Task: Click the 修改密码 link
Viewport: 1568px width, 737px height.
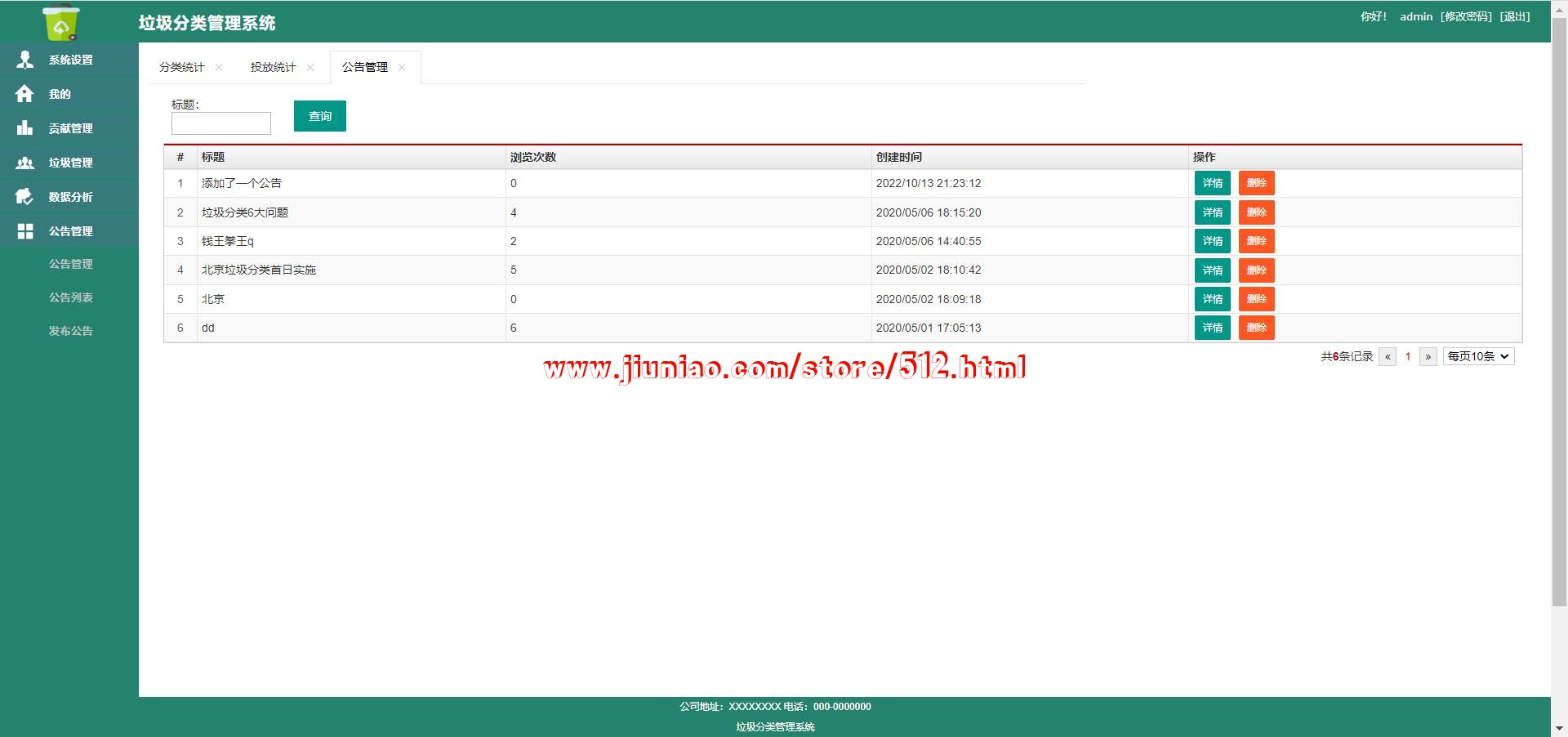Action: pyautogui.click(x=1466, y=16)
